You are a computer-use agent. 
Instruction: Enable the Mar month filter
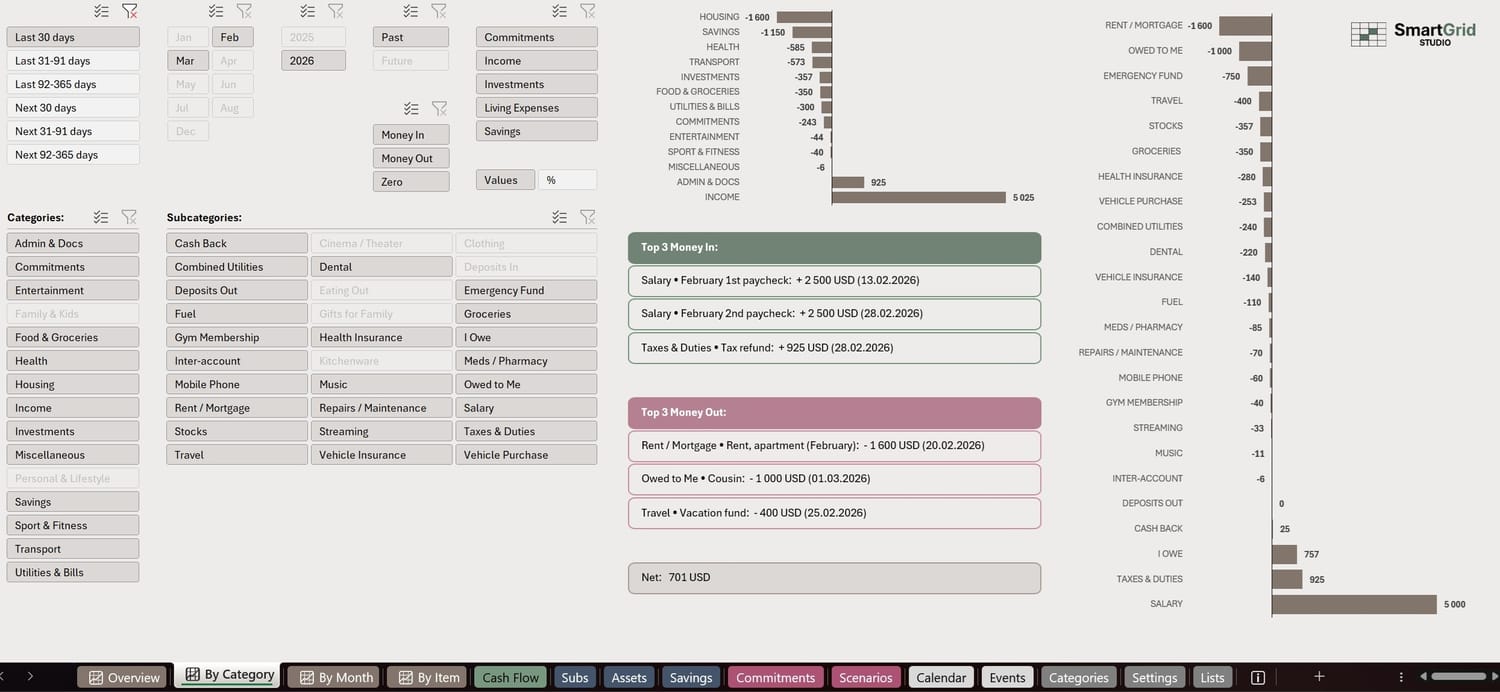point(186,60)
